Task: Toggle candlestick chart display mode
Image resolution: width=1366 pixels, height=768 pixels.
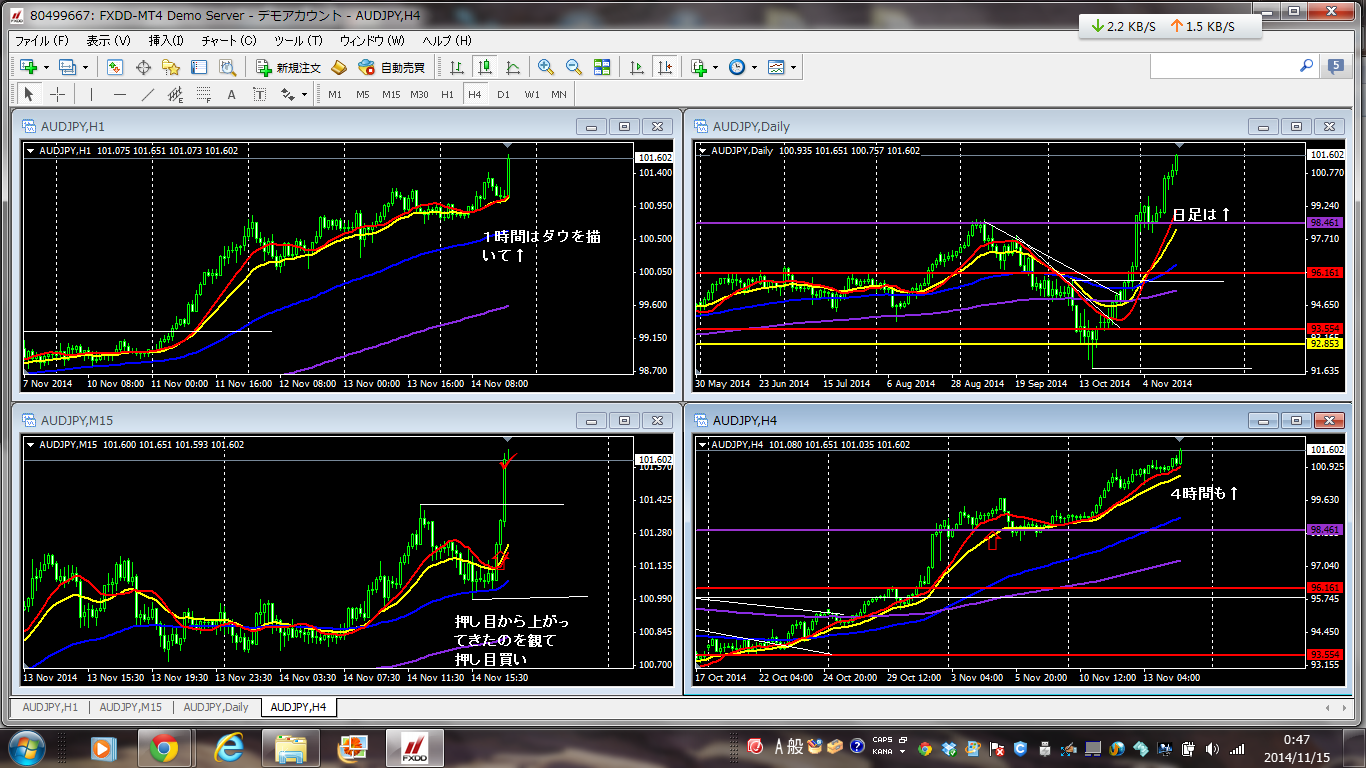Action: 485,67
